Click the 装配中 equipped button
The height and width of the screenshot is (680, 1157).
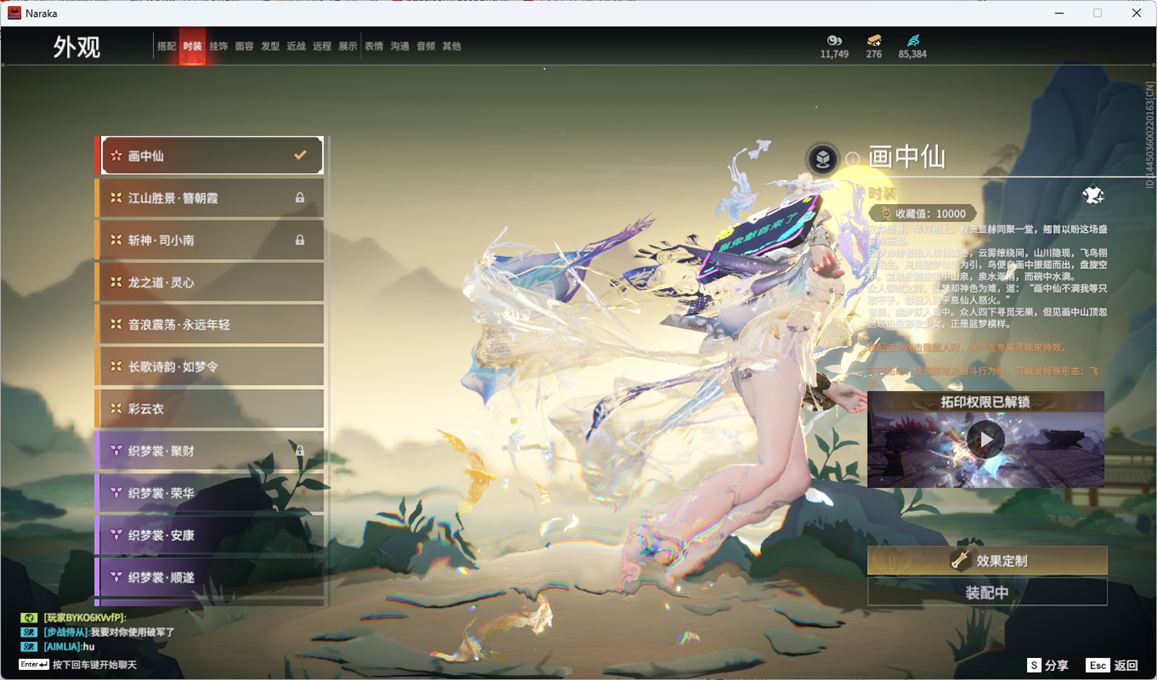pos(987,592)
